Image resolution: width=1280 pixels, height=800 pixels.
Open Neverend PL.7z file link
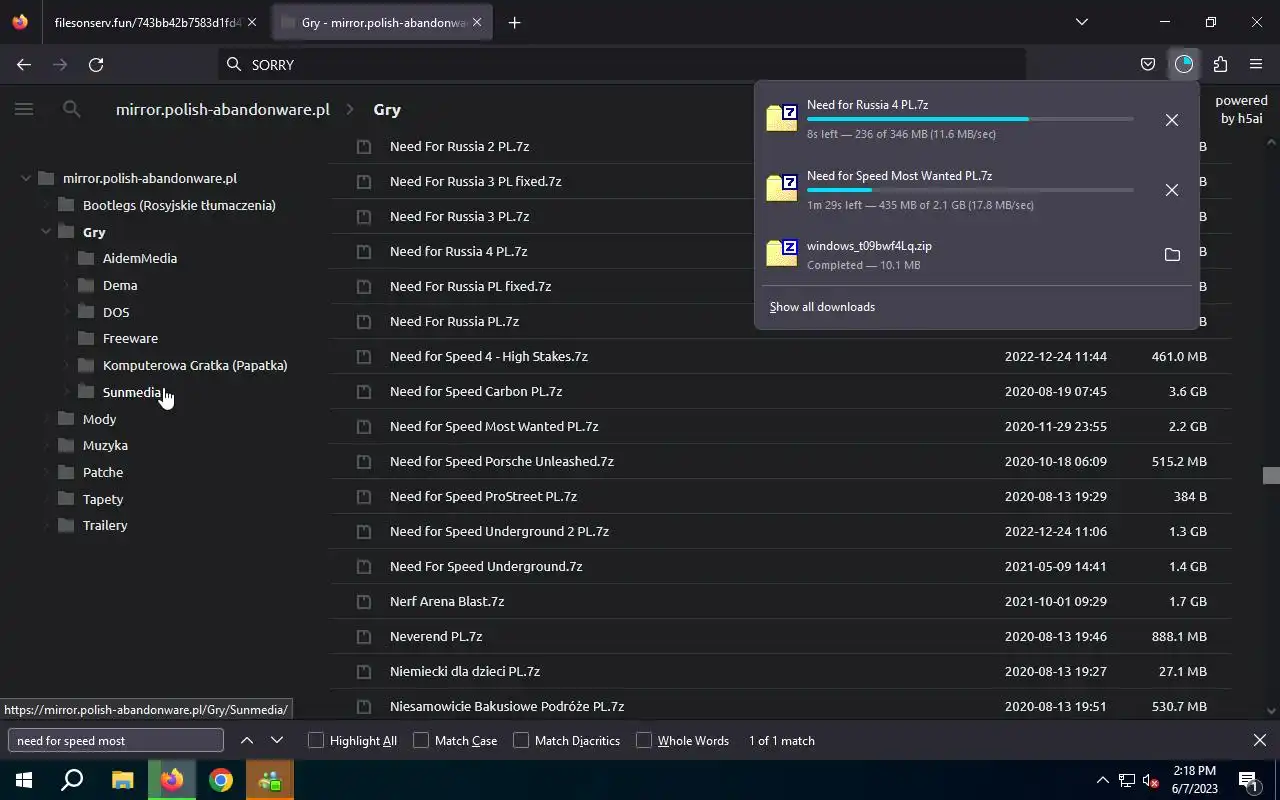[x=436, y=636]
